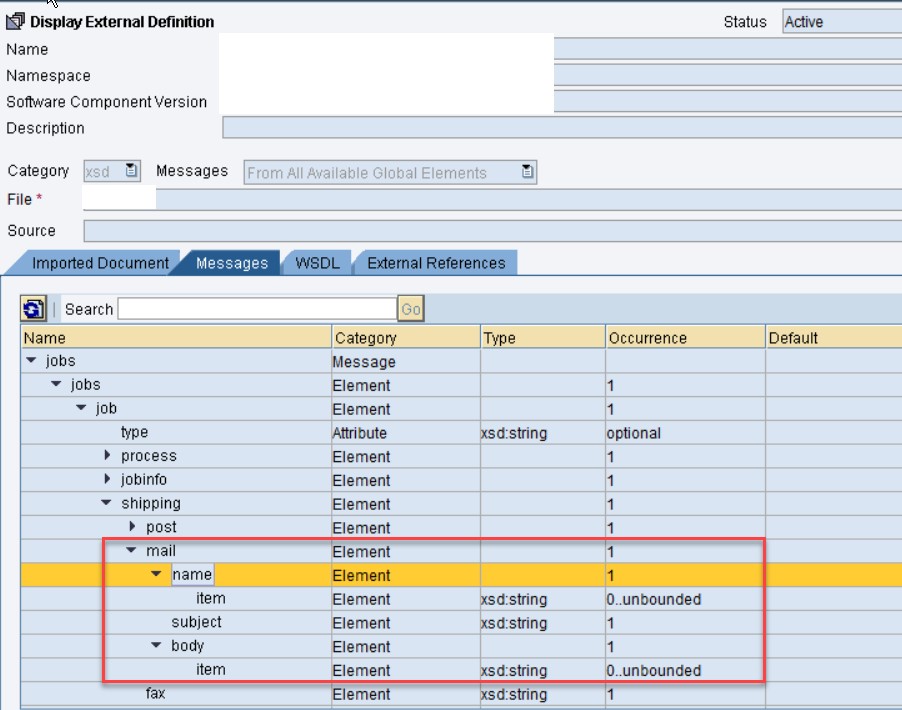Go to the External References tab

pos(436,263)
